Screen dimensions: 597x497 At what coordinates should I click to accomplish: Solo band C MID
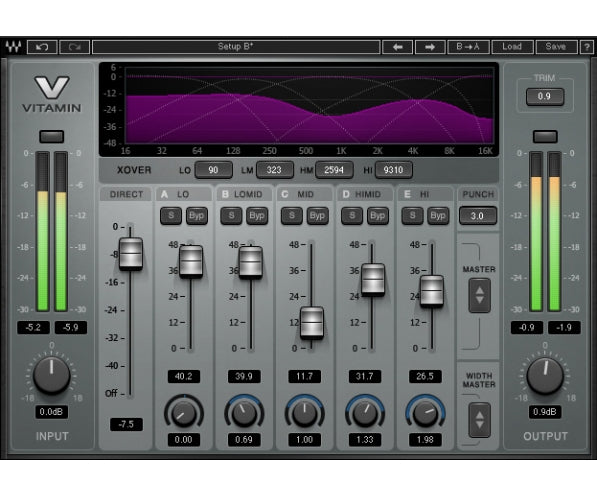pos(292,216)
